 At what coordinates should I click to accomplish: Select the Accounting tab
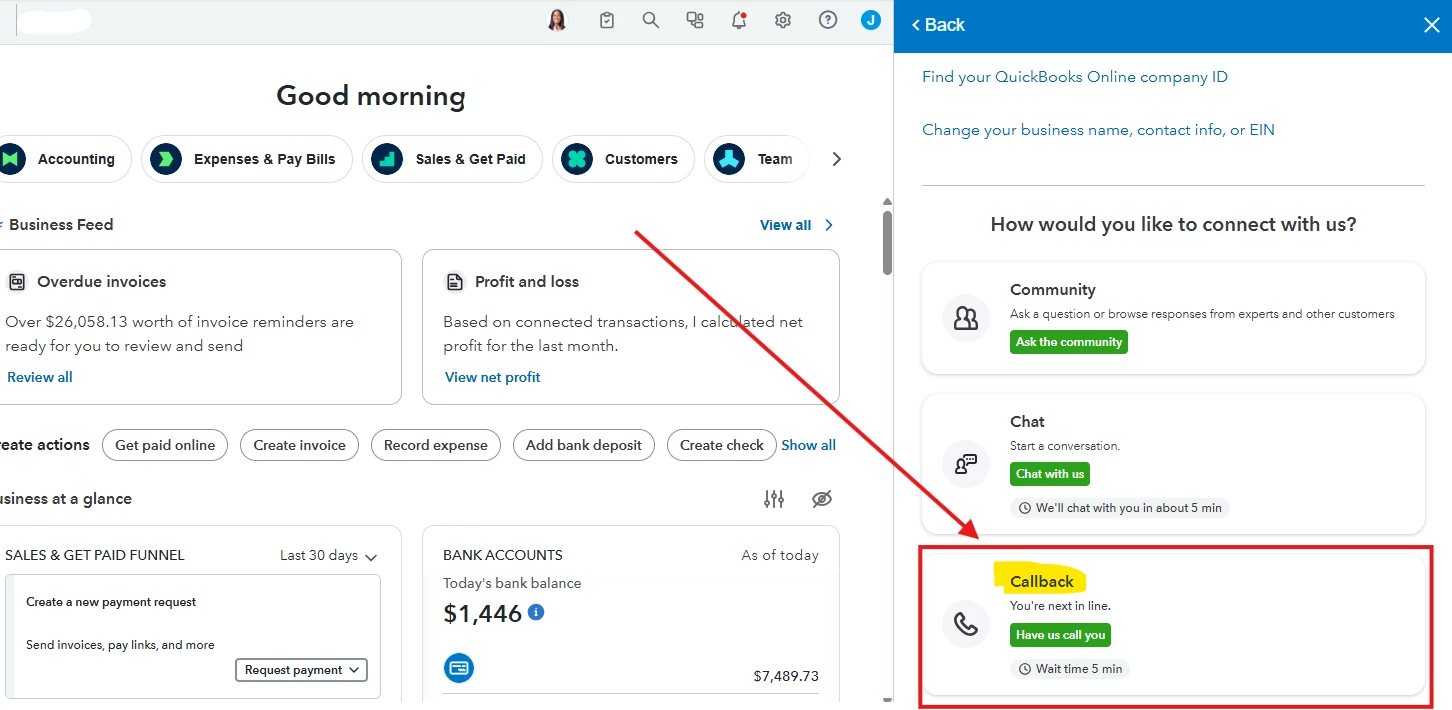[65, 159]
